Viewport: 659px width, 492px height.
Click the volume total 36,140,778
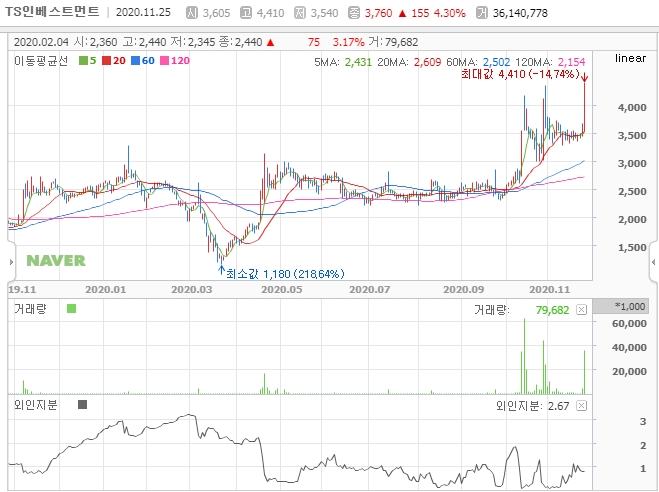coord(520,13)
